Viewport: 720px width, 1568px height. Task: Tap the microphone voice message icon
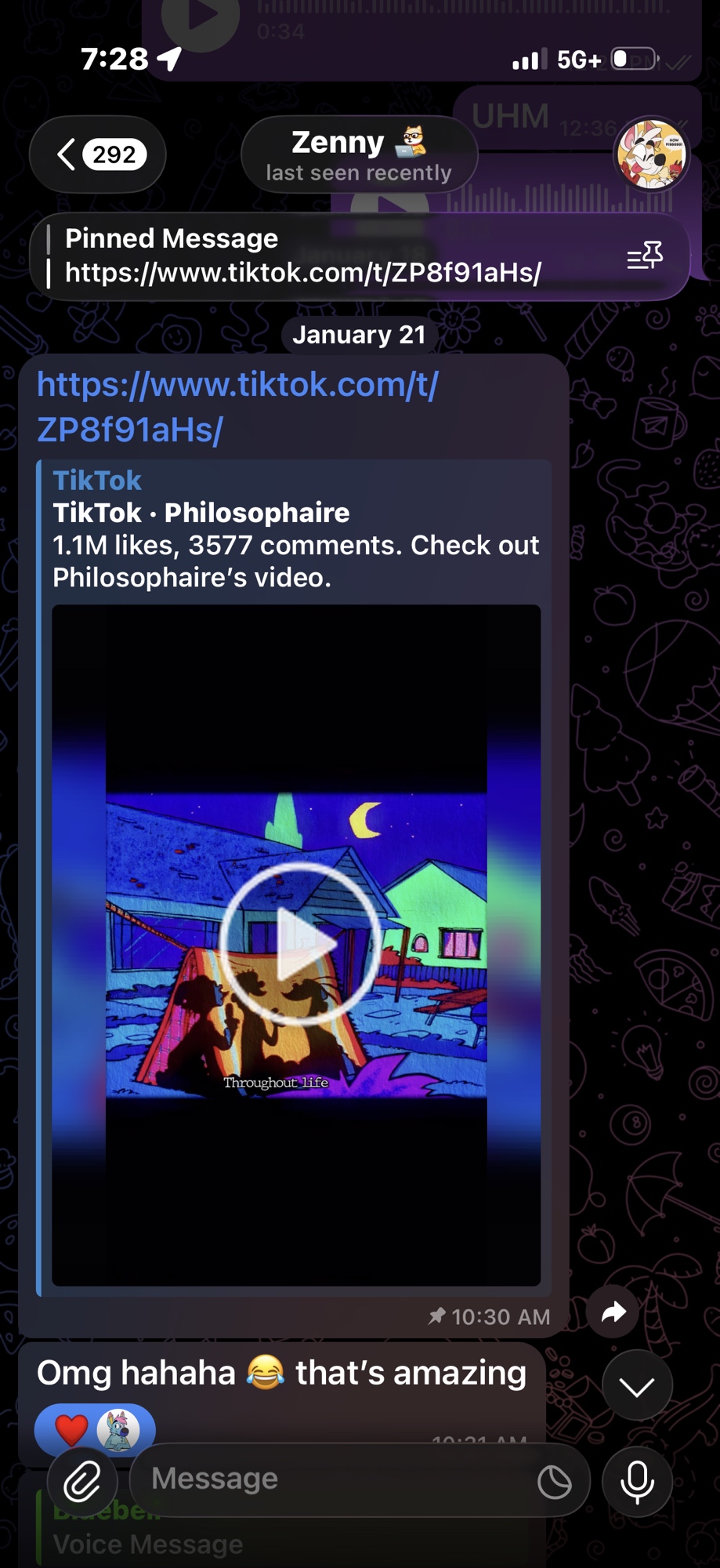point(637,1481)
